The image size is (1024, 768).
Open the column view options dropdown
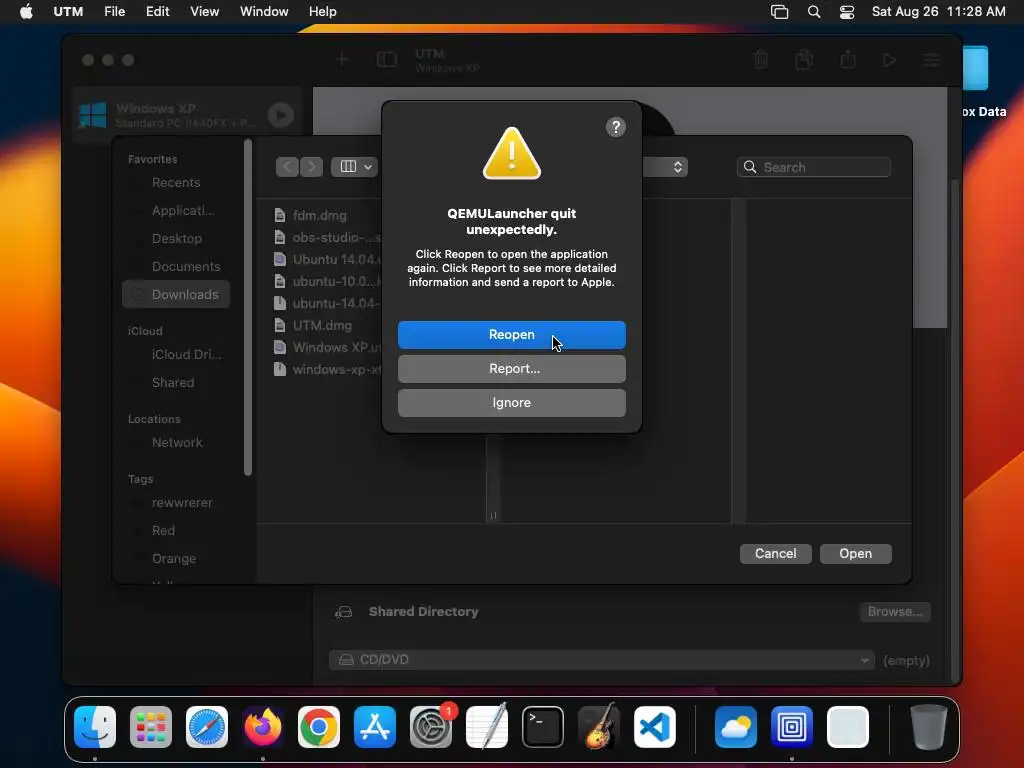point(355,167)
